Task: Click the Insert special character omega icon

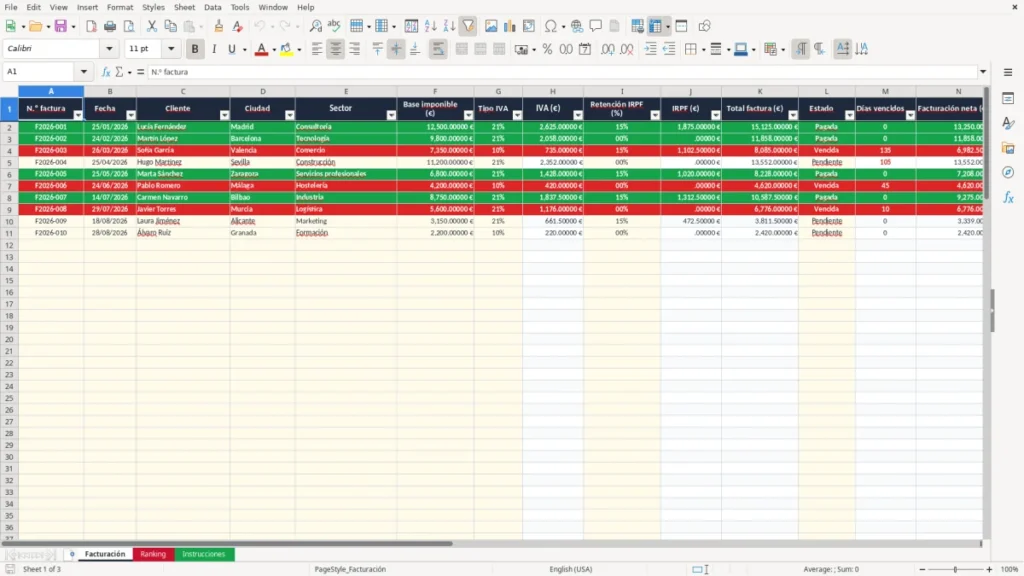Action: 551,26
